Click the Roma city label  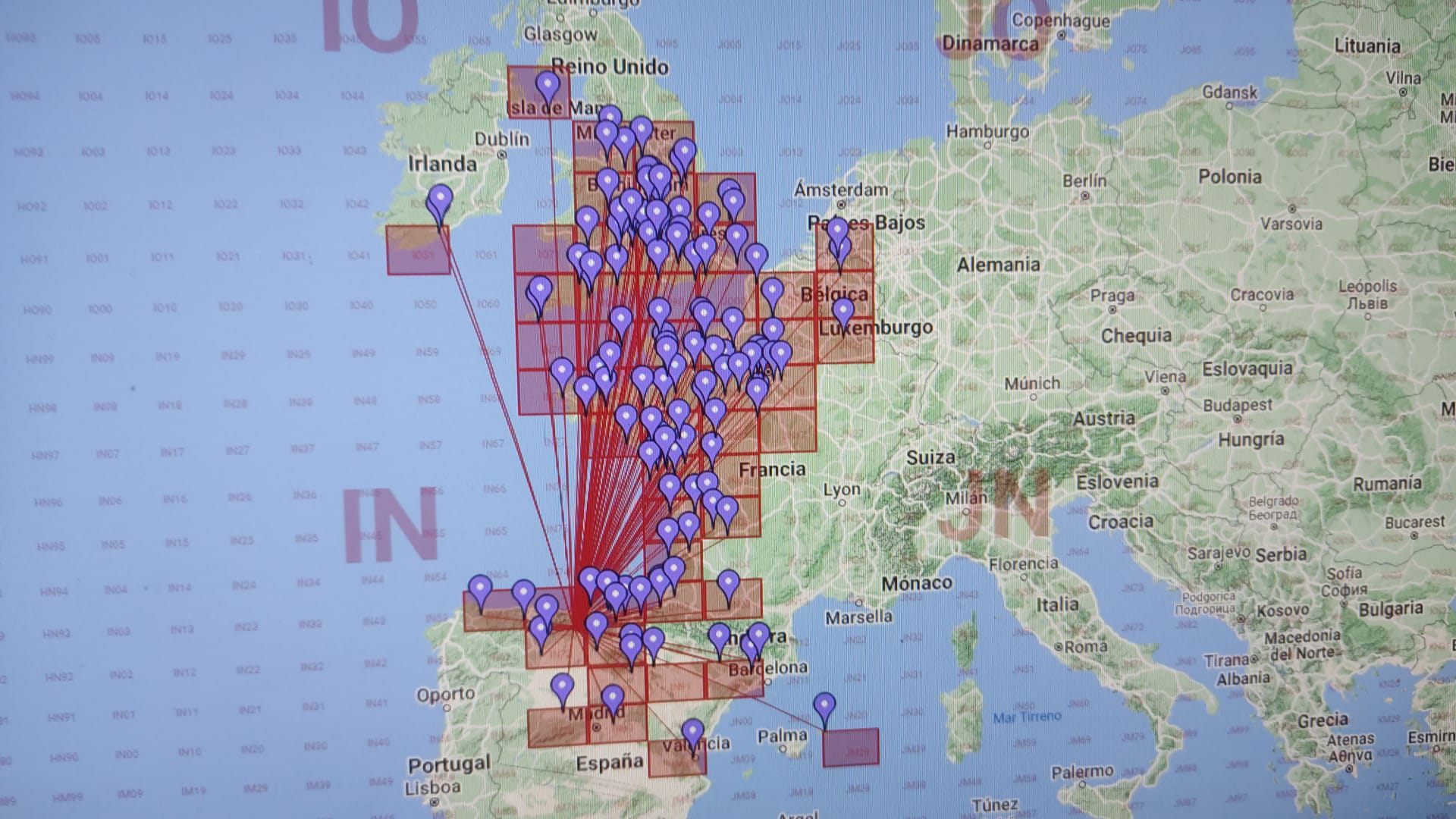click(x=1085, y=647)
